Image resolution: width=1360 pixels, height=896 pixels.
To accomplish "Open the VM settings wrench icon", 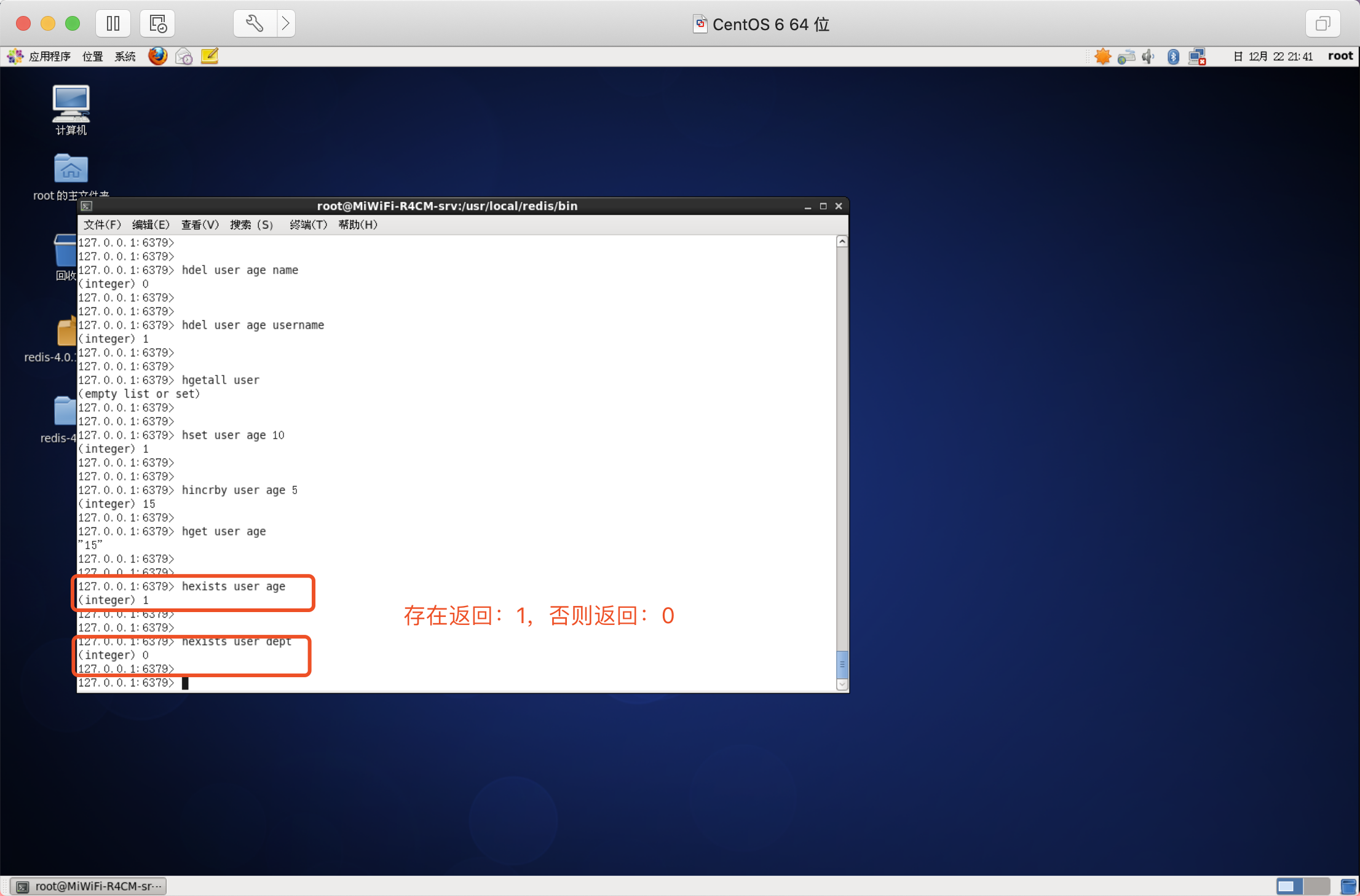I will 255,24.
